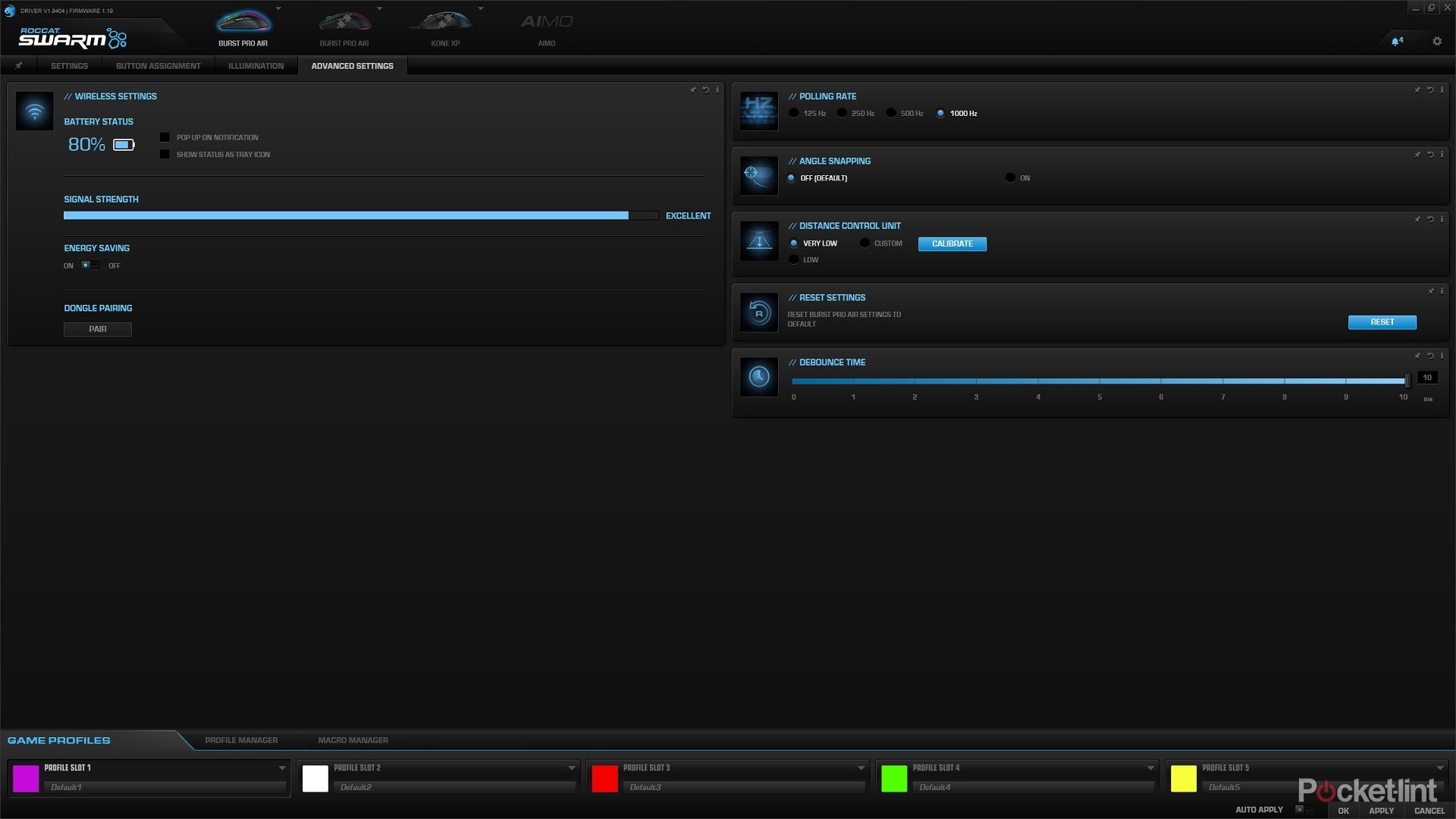Image resolution: width=1456 pixels, height=819 pixels.
Task: Click the Reset Settings circular R icon
Action: [759, 312]
